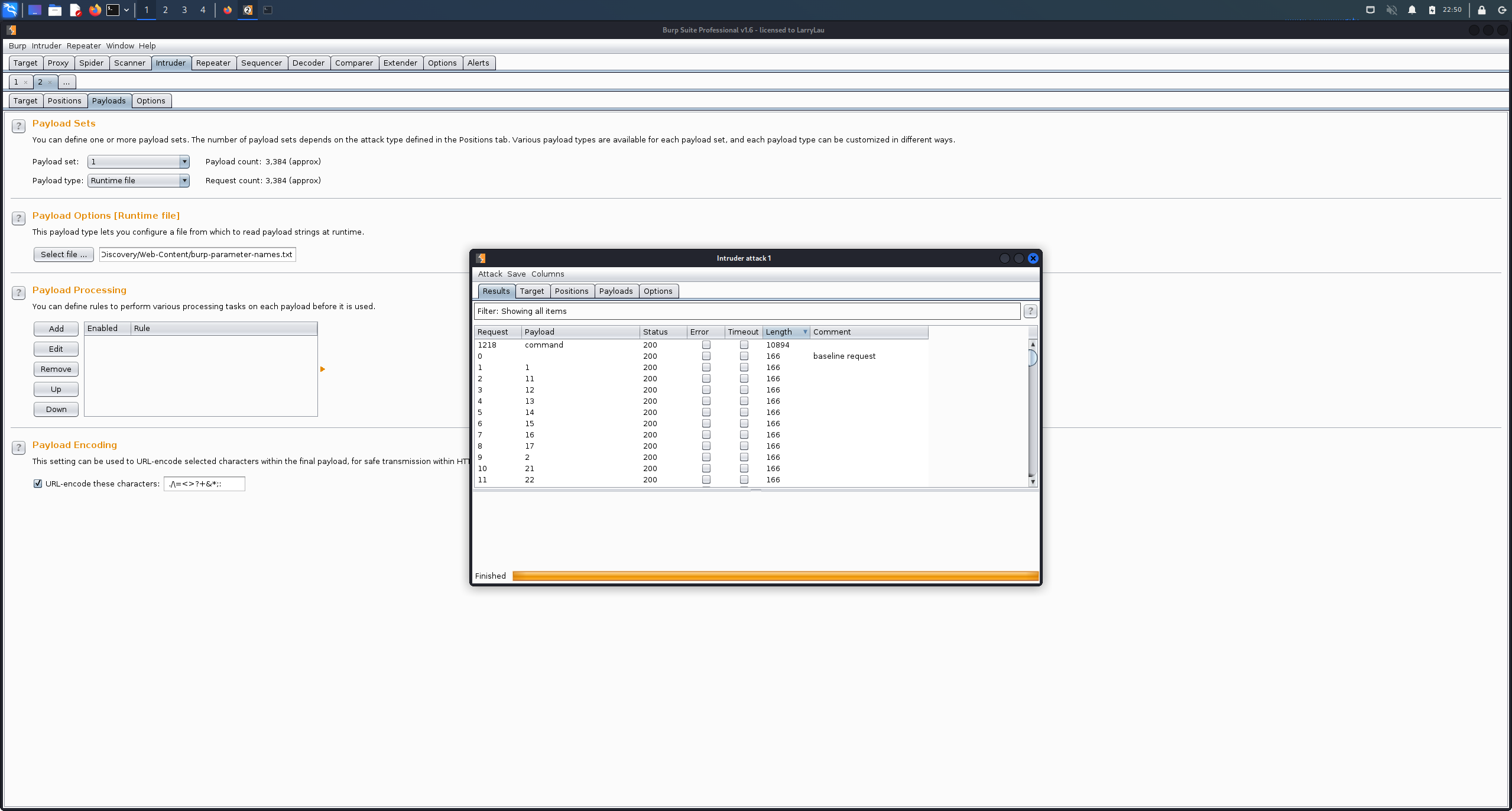Select the command payload result row
The image size is (1512, 811).
(x=701, y=345)
